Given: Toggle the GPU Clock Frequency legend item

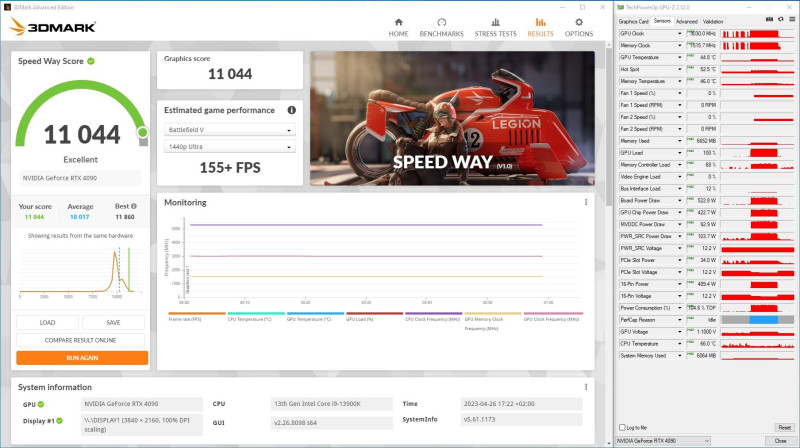Looking at the screenshot, I should pos(553,316).
